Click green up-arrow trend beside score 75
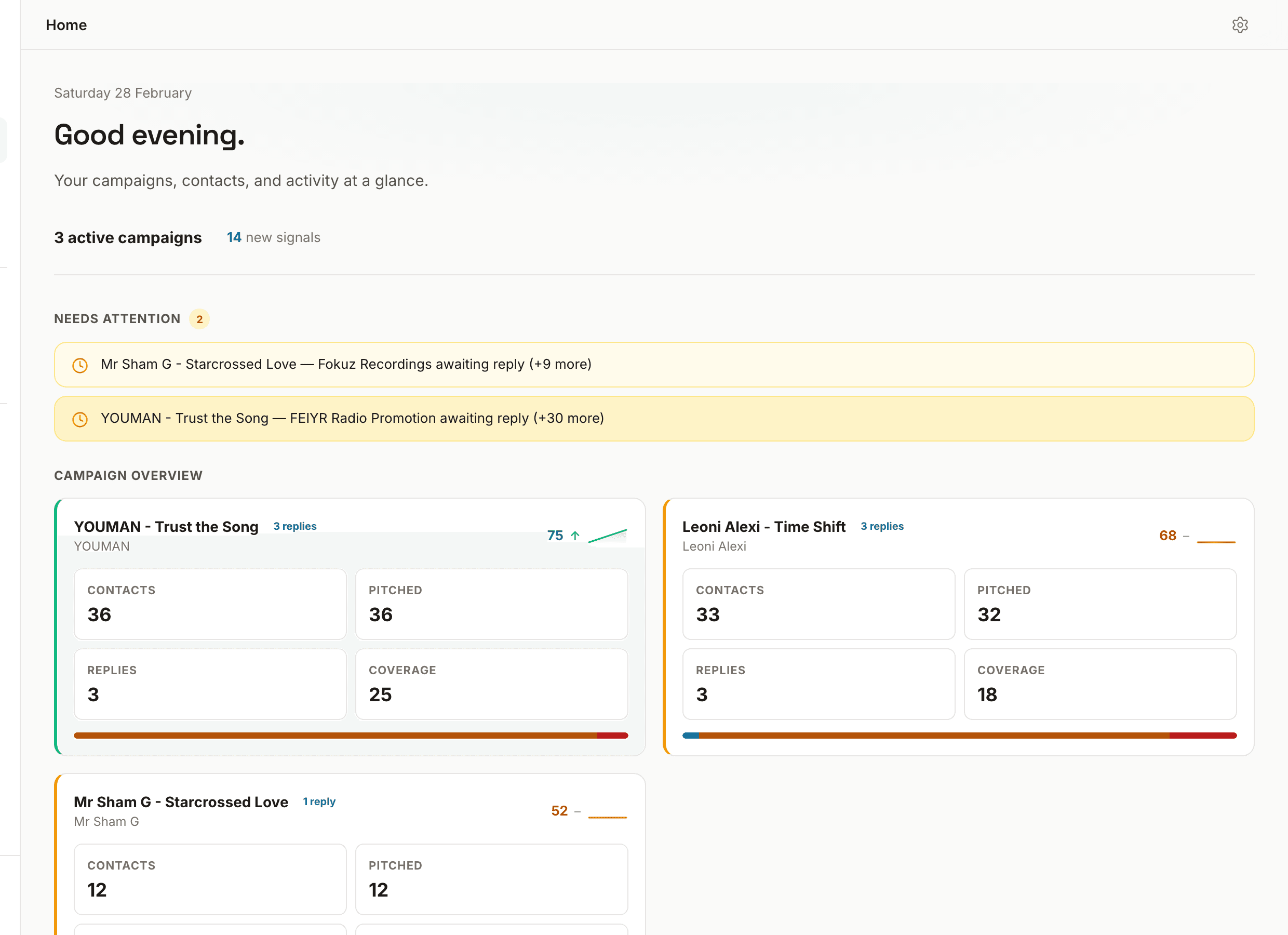 pos(575,536)
